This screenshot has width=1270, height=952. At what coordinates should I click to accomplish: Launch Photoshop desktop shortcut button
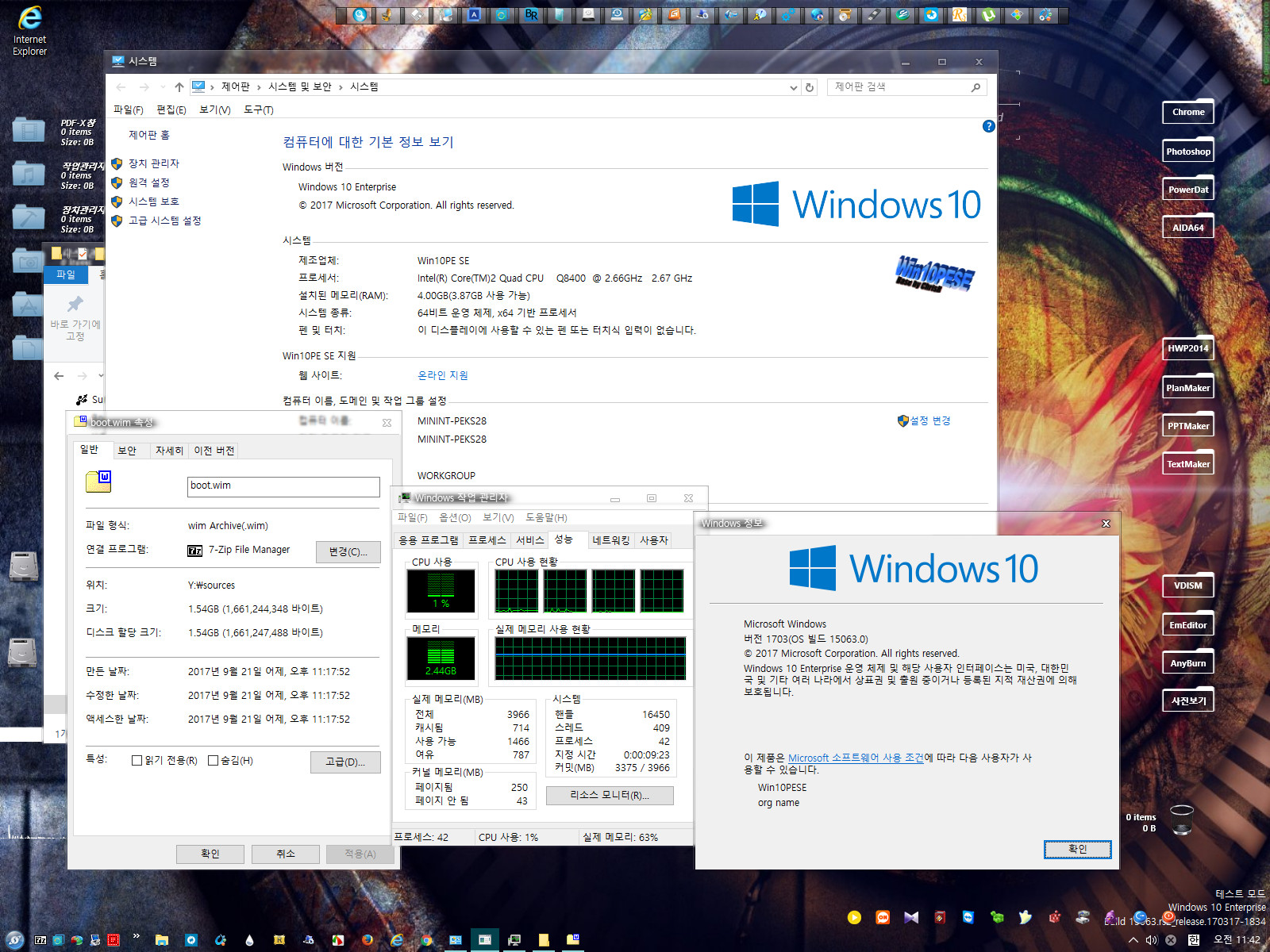pyautogui.click(x=1188, y=152)
